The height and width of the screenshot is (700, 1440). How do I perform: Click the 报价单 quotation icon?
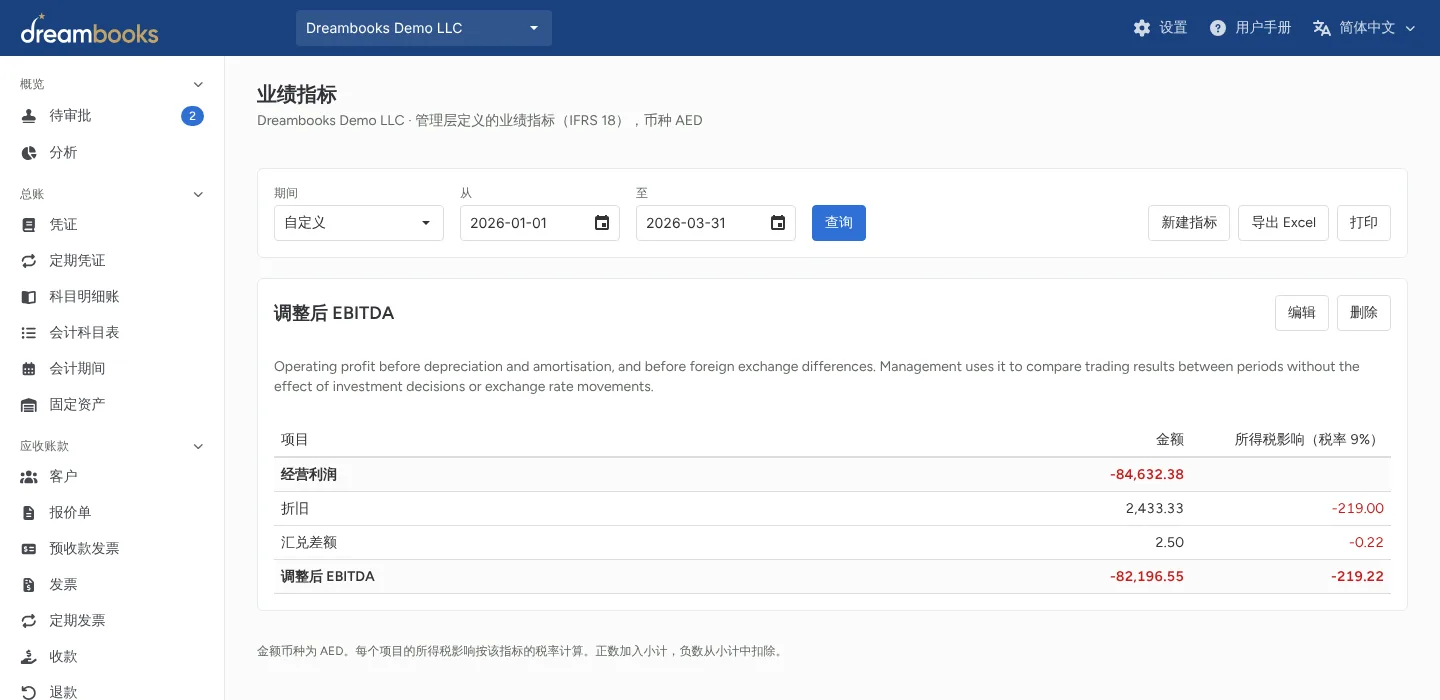(29, 513)
